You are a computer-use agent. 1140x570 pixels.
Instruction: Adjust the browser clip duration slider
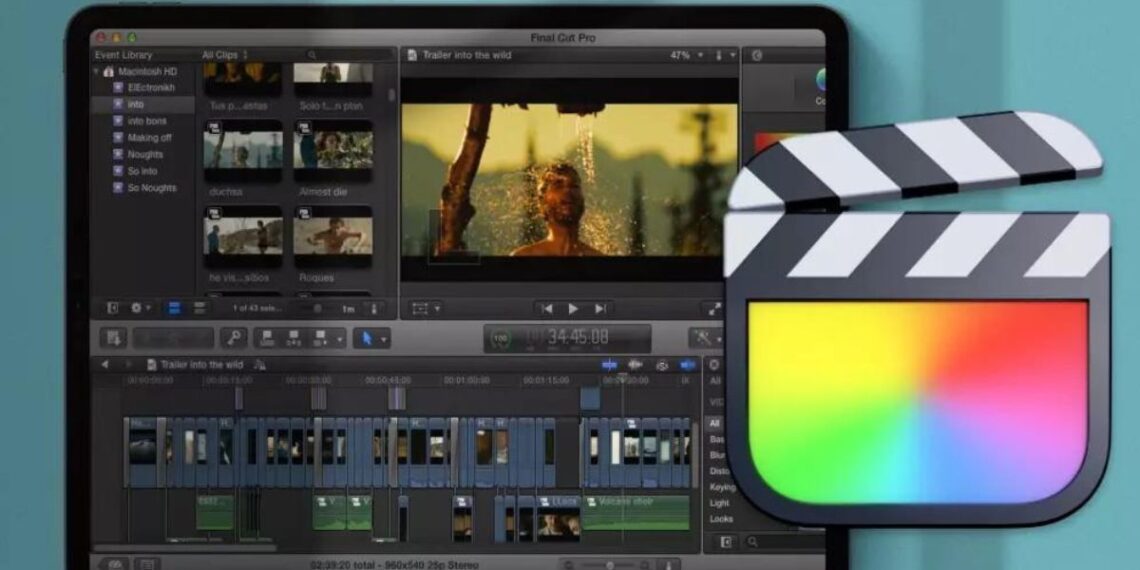(318, 308)
